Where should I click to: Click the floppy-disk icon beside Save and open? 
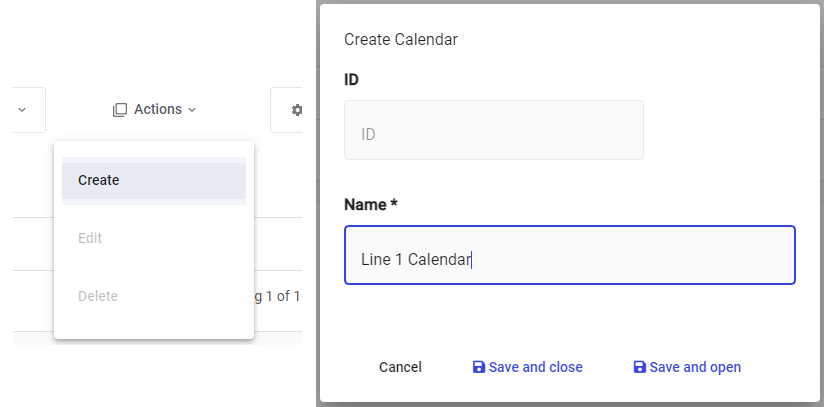pos(640,367)
